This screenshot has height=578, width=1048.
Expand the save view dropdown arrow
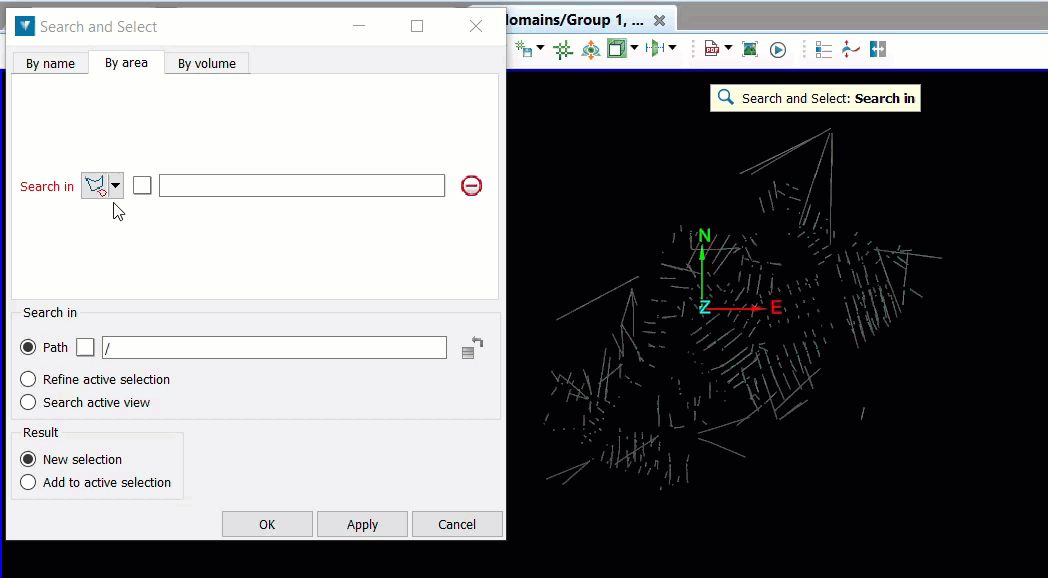[540, 48]
